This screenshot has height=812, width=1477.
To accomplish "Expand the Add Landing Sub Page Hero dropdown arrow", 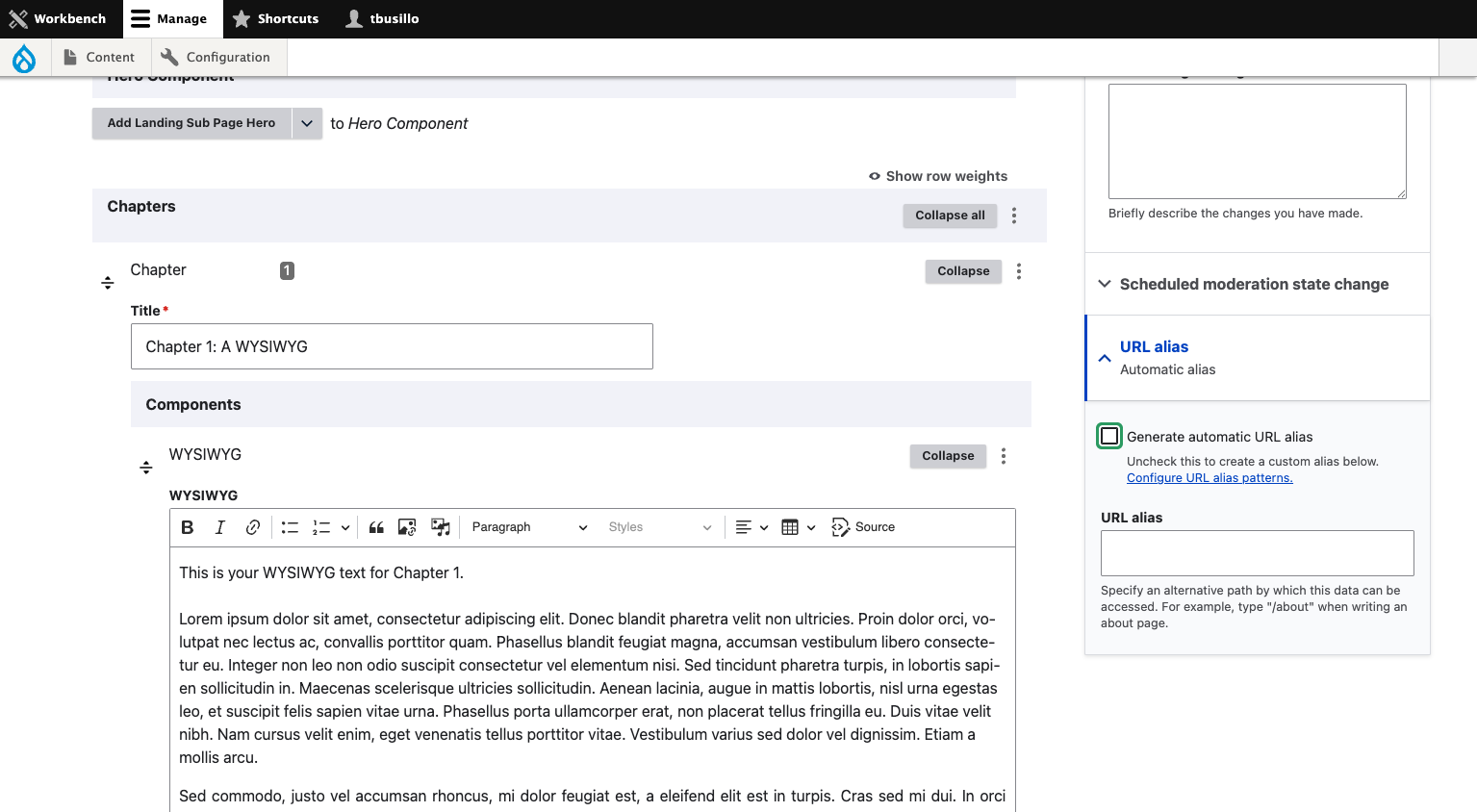I will pyautogui.click(x=307, y=123).
